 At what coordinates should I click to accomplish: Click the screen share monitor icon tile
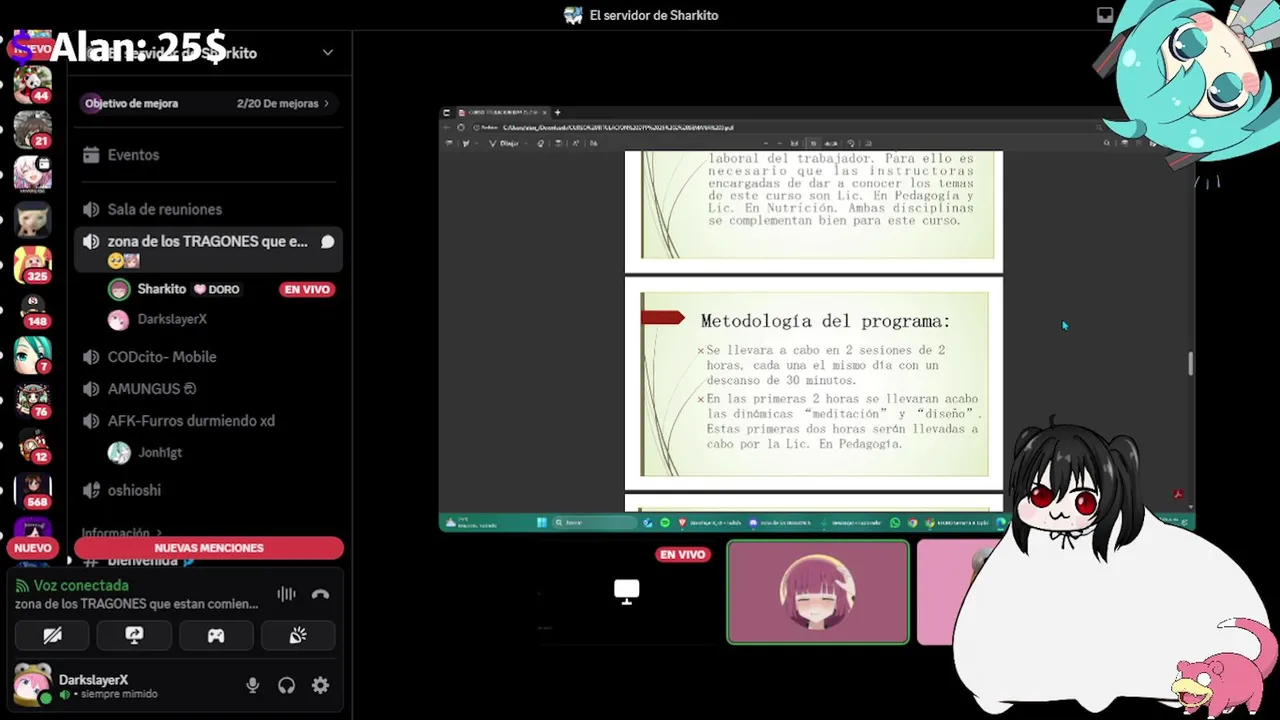627,592
